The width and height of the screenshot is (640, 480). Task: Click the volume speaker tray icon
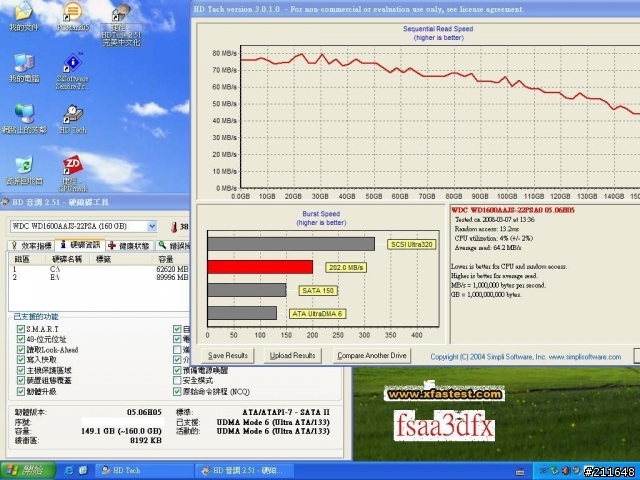(x=566, y=471)
